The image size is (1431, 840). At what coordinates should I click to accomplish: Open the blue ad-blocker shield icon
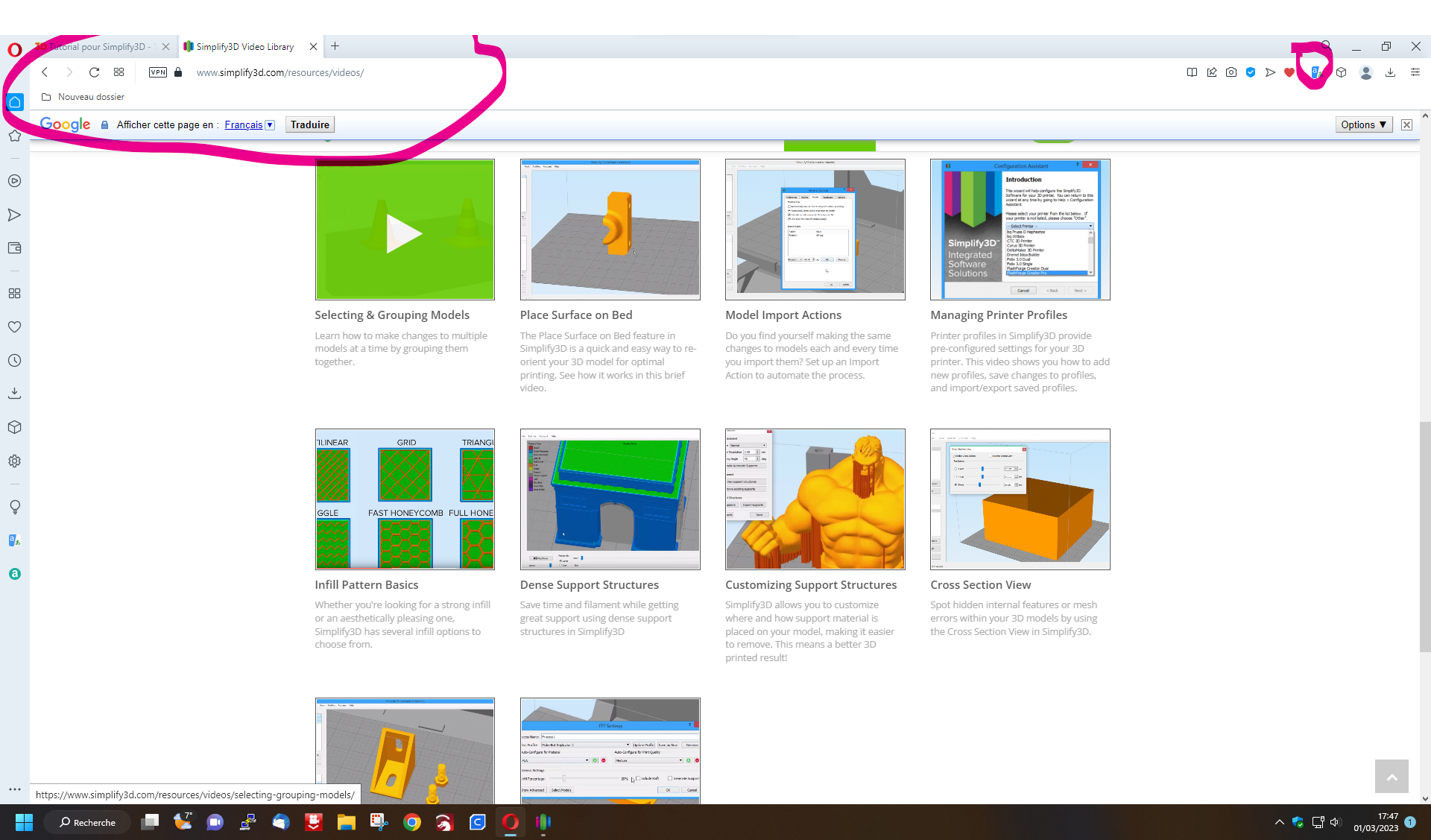[1251, 72]
